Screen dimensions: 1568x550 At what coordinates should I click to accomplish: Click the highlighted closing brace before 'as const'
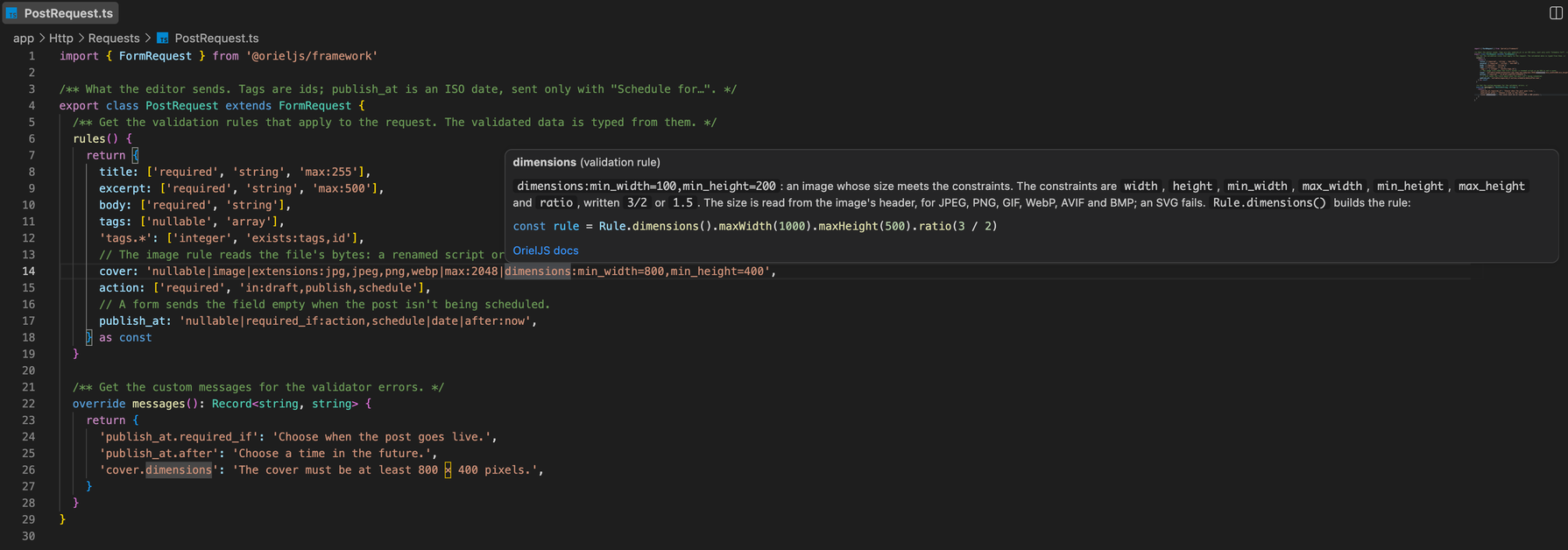(88, 337)
